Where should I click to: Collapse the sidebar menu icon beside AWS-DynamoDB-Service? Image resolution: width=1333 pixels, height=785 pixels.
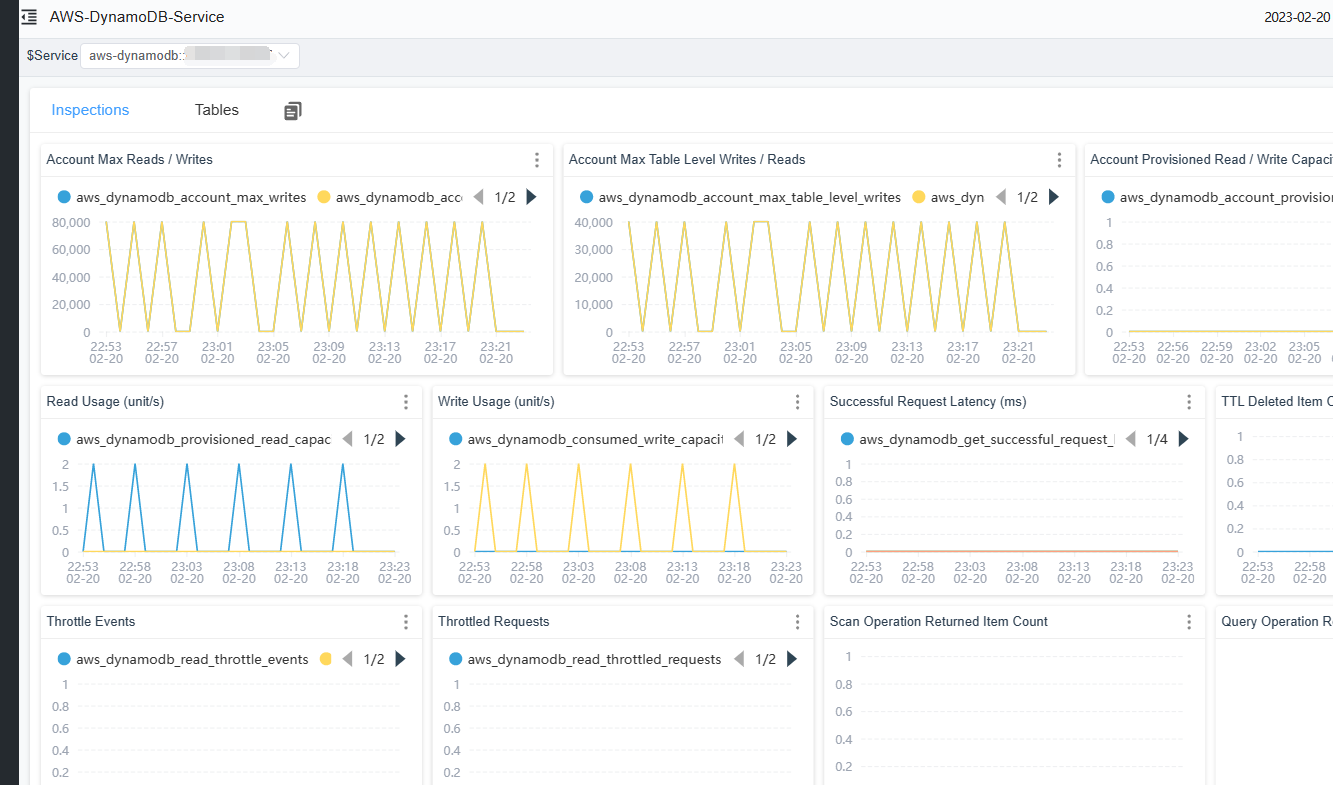coord(29,17)
